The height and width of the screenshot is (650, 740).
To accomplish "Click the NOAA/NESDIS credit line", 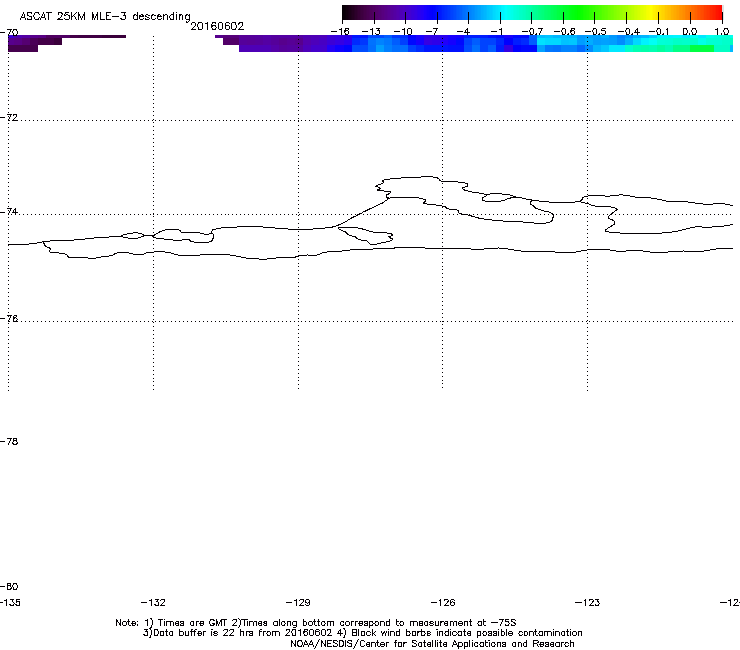I will 432,644.
